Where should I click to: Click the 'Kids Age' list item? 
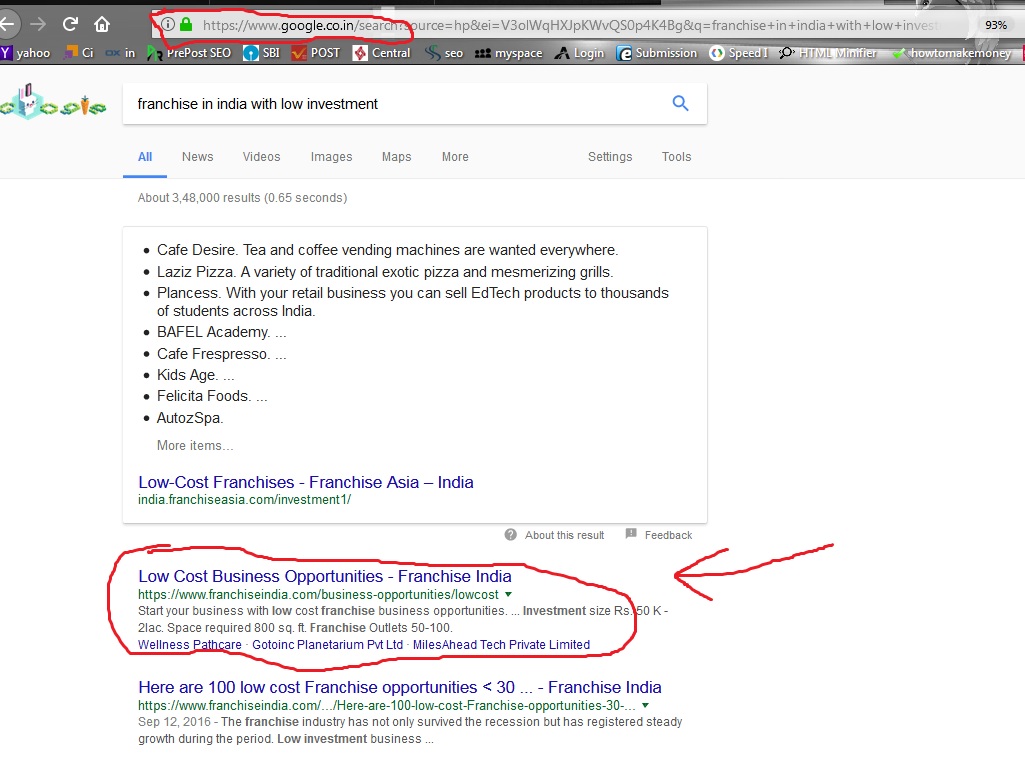(195, 375)
